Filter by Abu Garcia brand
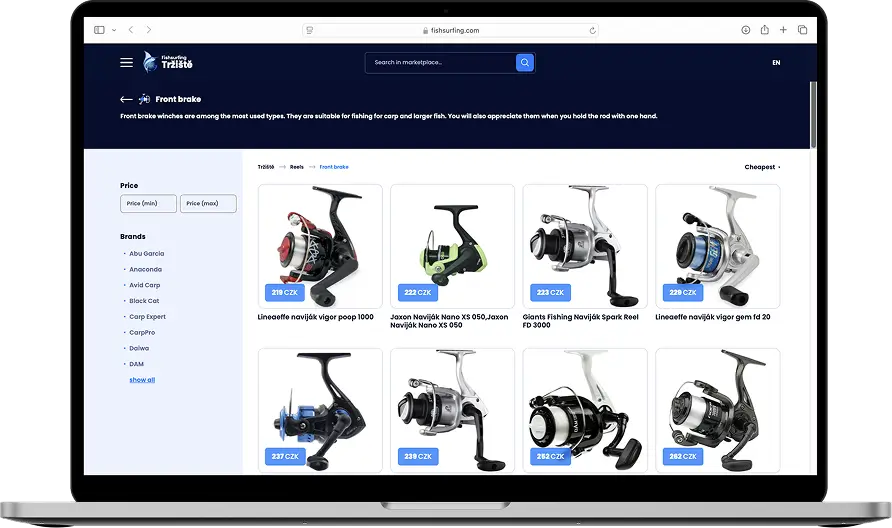This screenshot has width=892, height=528. click(x=147, y=254)
